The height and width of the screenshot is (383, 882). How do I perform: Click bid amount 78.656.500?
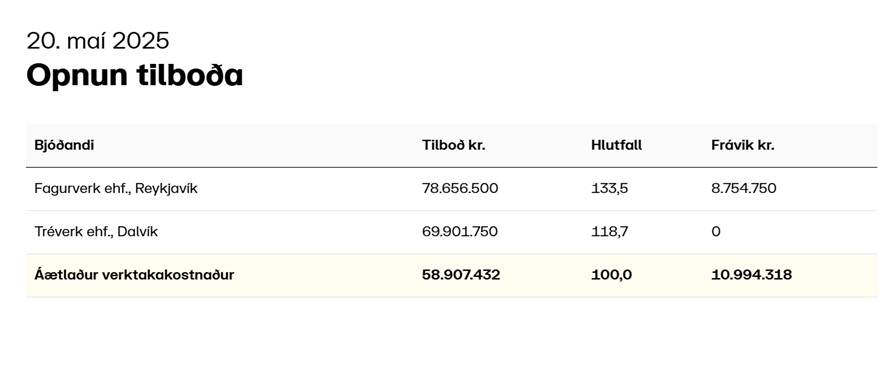click(x=460, y=188)
